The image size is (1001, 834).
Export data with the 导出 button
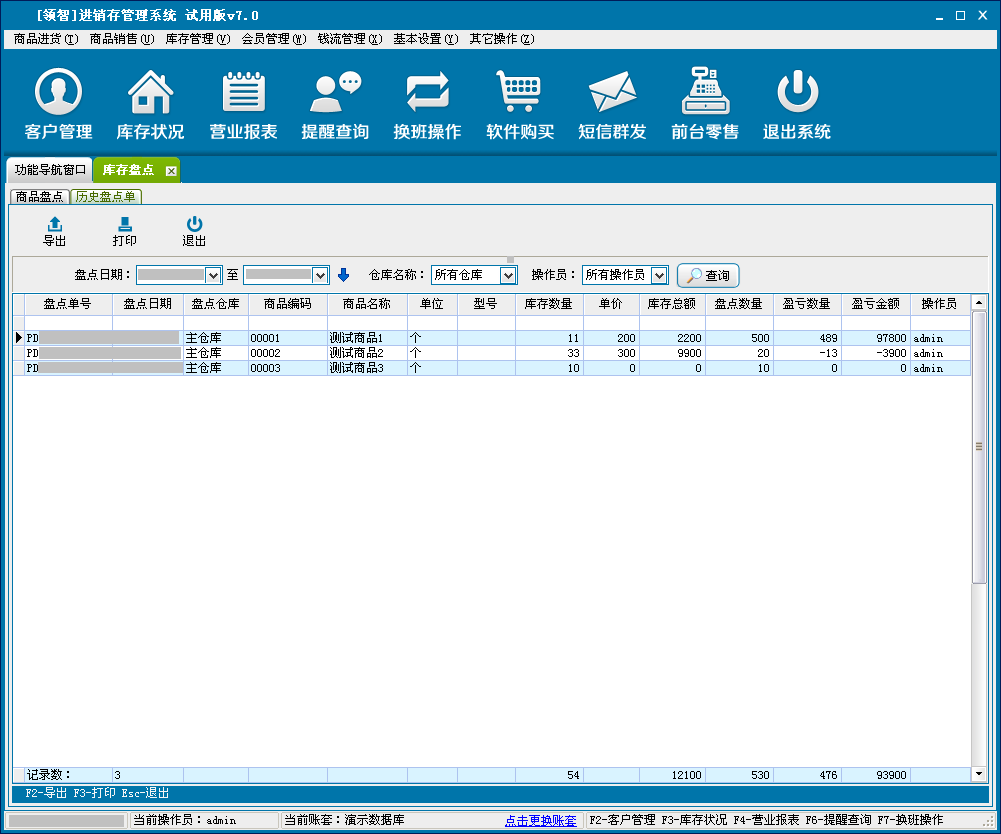55,231
